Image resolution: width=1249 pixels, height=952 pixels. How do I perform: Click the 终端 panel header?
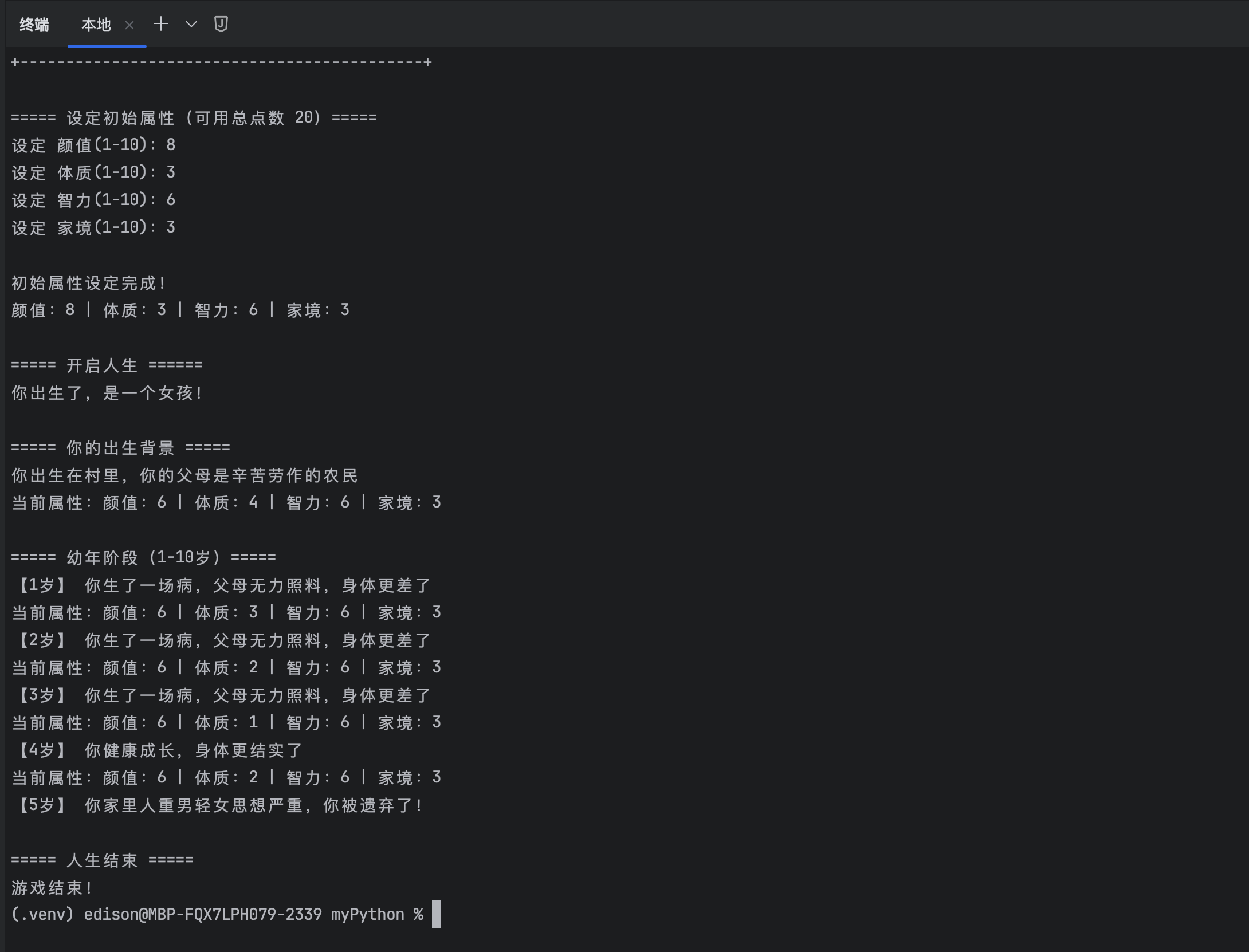(x=34, y=25)
